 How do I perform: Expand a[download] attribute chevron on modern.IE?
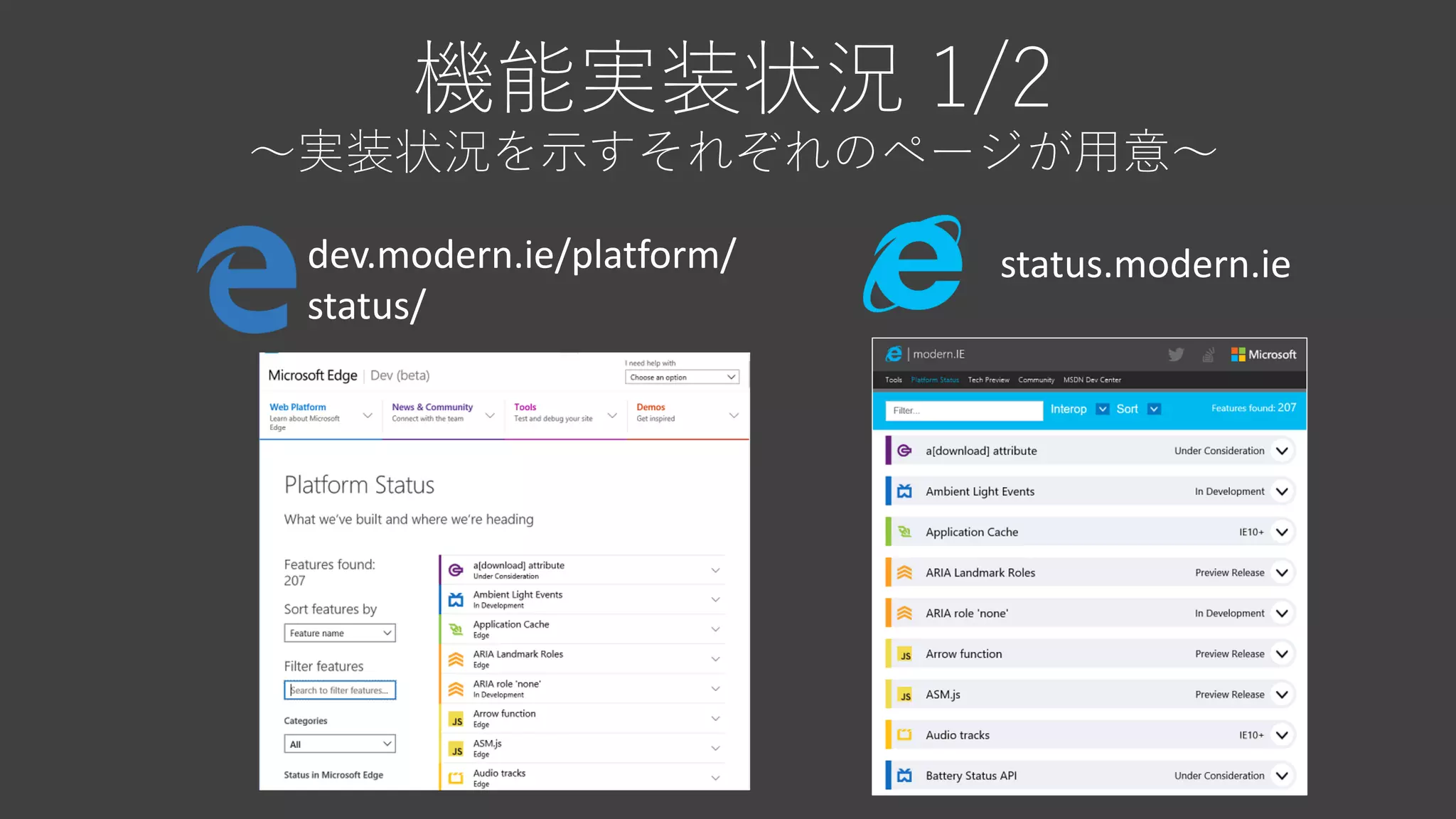pyautogui.click(x=1282, y=451)
